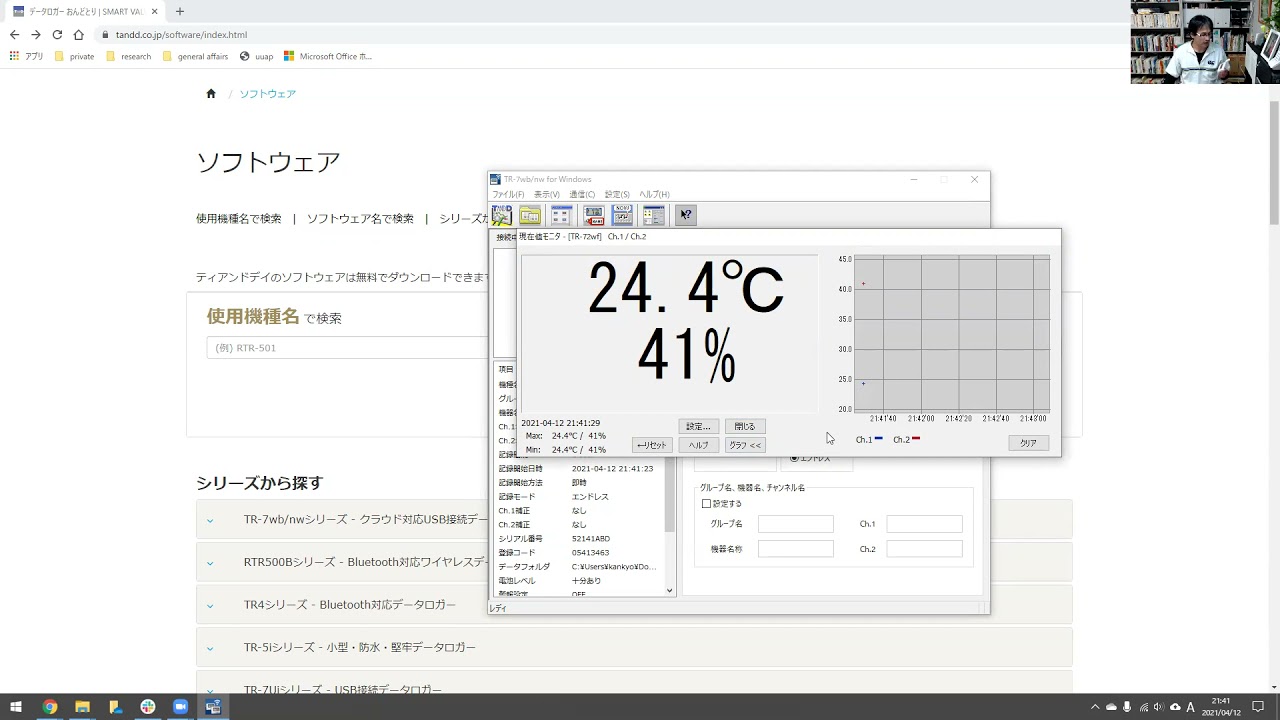Image resolution: width=1280 pixels, height=720 pixels.
Task: Click the グループ名 input field
Action: click(x=796, y=524)
